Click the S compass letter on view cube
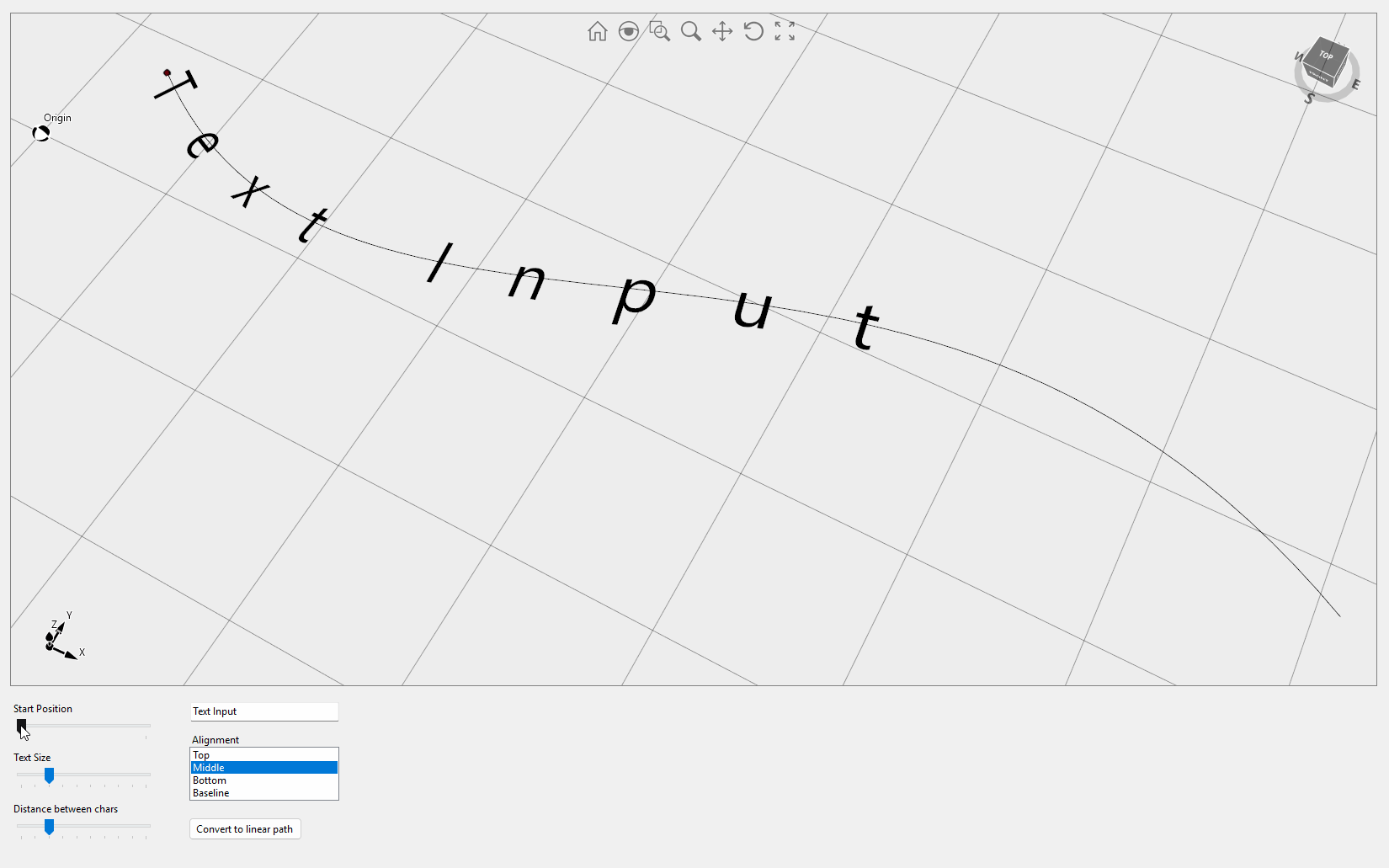The height and width of the screenshot is (868, 1389). point(1309,99)
